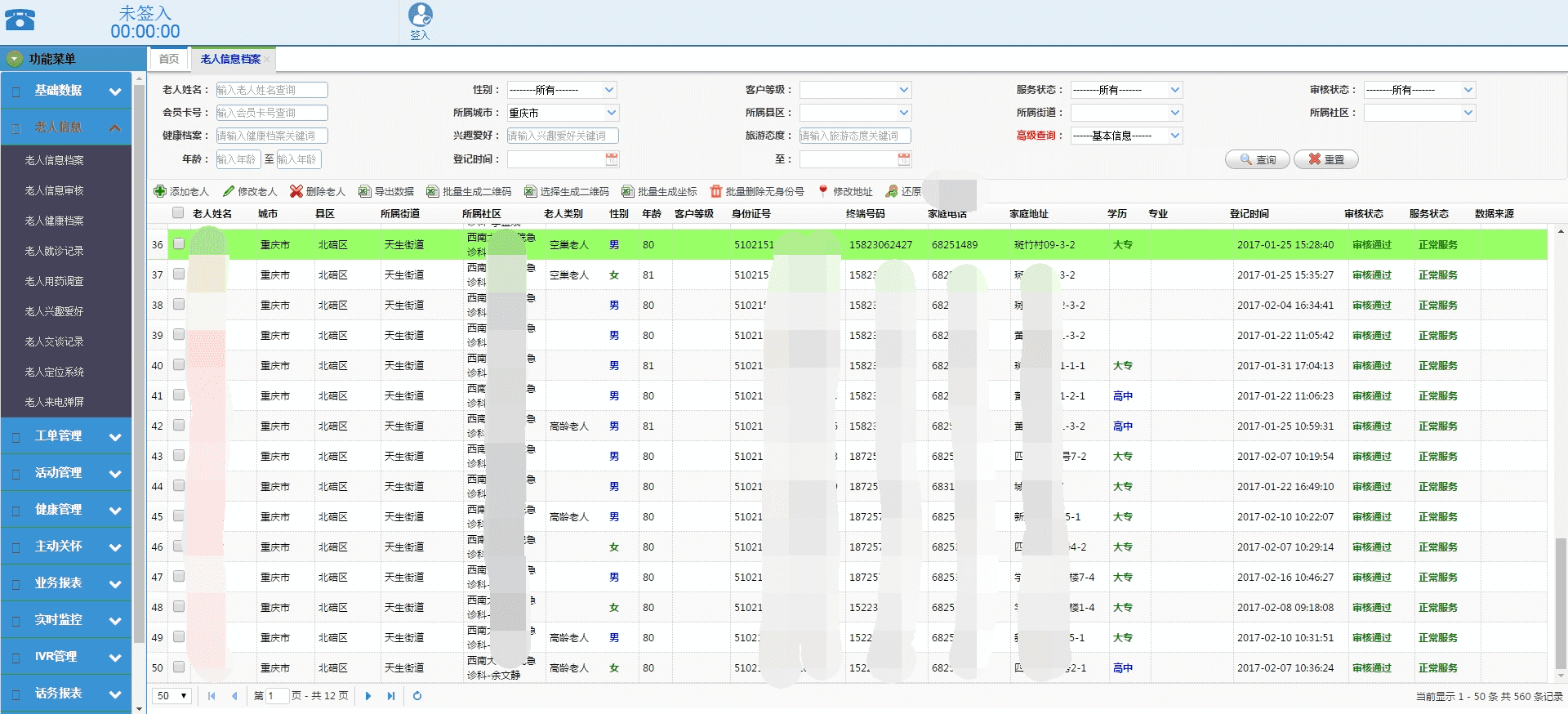The height and width of the screenshot is (714, 1568).
Task: Open the 服务状态 dropdown
Action: point(1126,90)
